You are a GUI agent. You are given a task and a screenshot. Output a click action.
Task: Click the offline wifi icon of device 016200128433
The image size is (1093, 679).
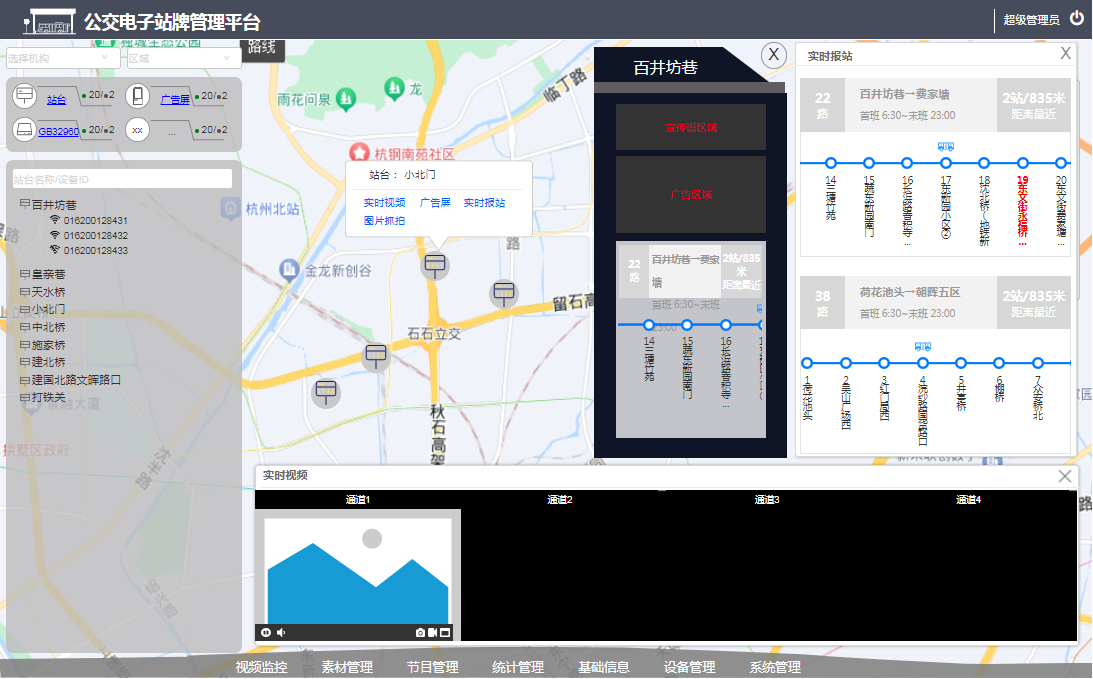tap(54, 250)
